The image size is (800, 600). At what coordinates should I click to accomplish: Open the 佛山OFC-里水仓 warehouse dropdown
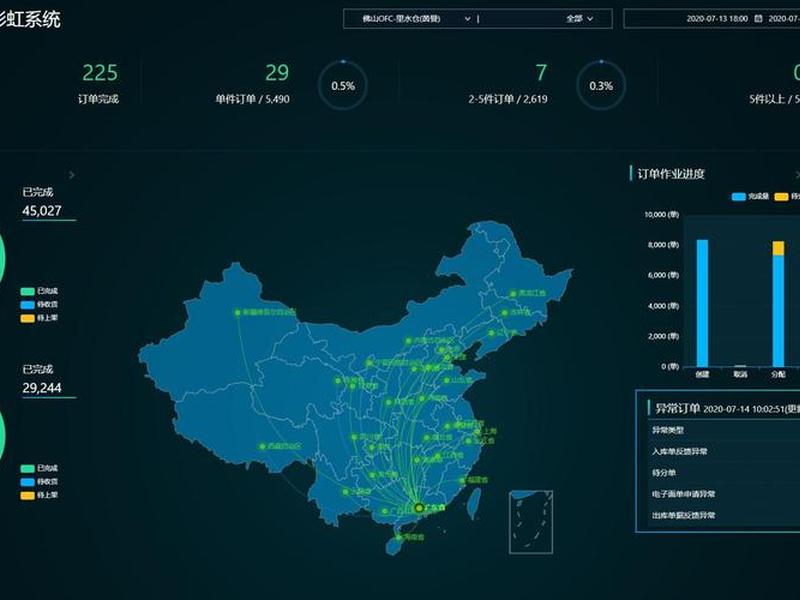[416, 19]
